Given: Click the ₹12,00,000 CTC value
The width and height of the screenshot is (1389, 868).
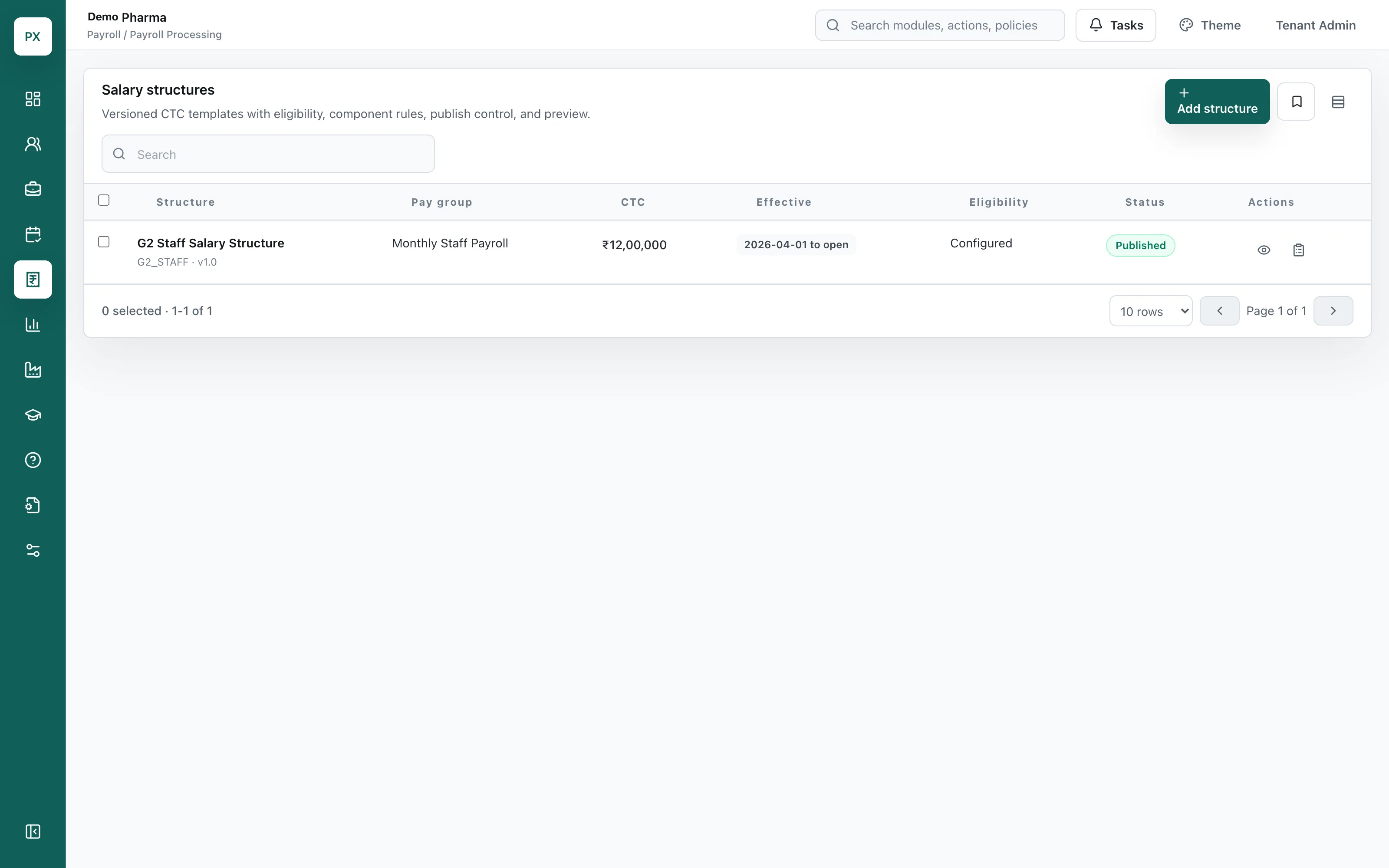Looking at the screenshot, I should [634, 245].
